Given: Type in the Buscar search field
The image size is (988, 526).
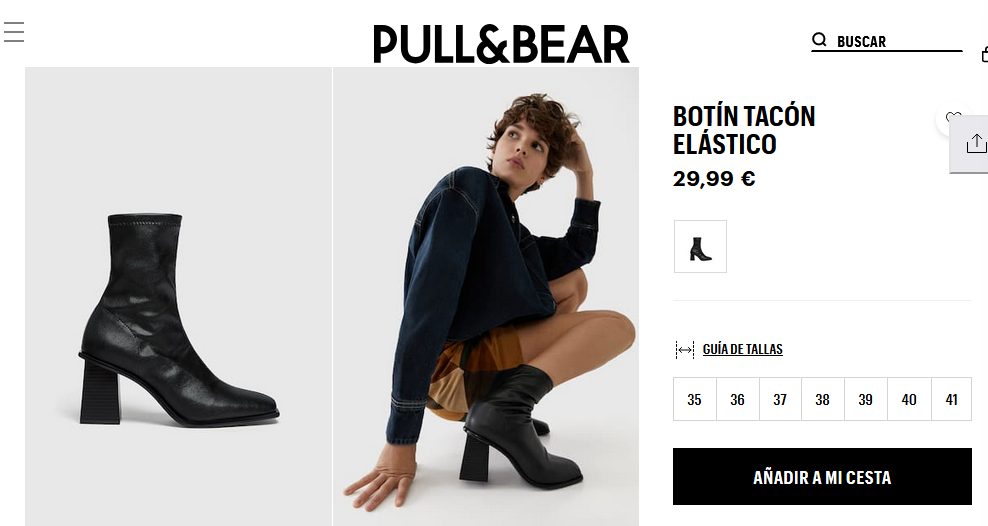Looking at the screenshot, I should click(895, 42).
